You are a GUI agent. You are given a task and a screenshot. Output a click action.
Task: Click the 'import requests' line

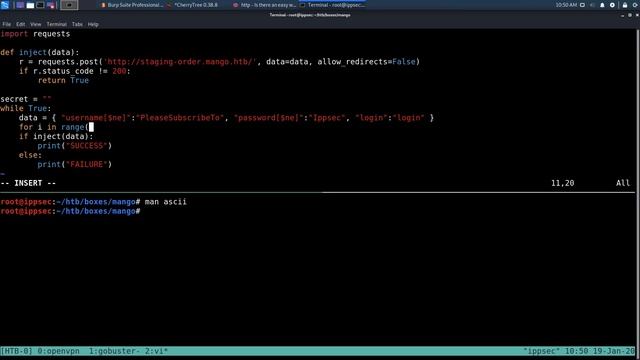click(35, 34)
